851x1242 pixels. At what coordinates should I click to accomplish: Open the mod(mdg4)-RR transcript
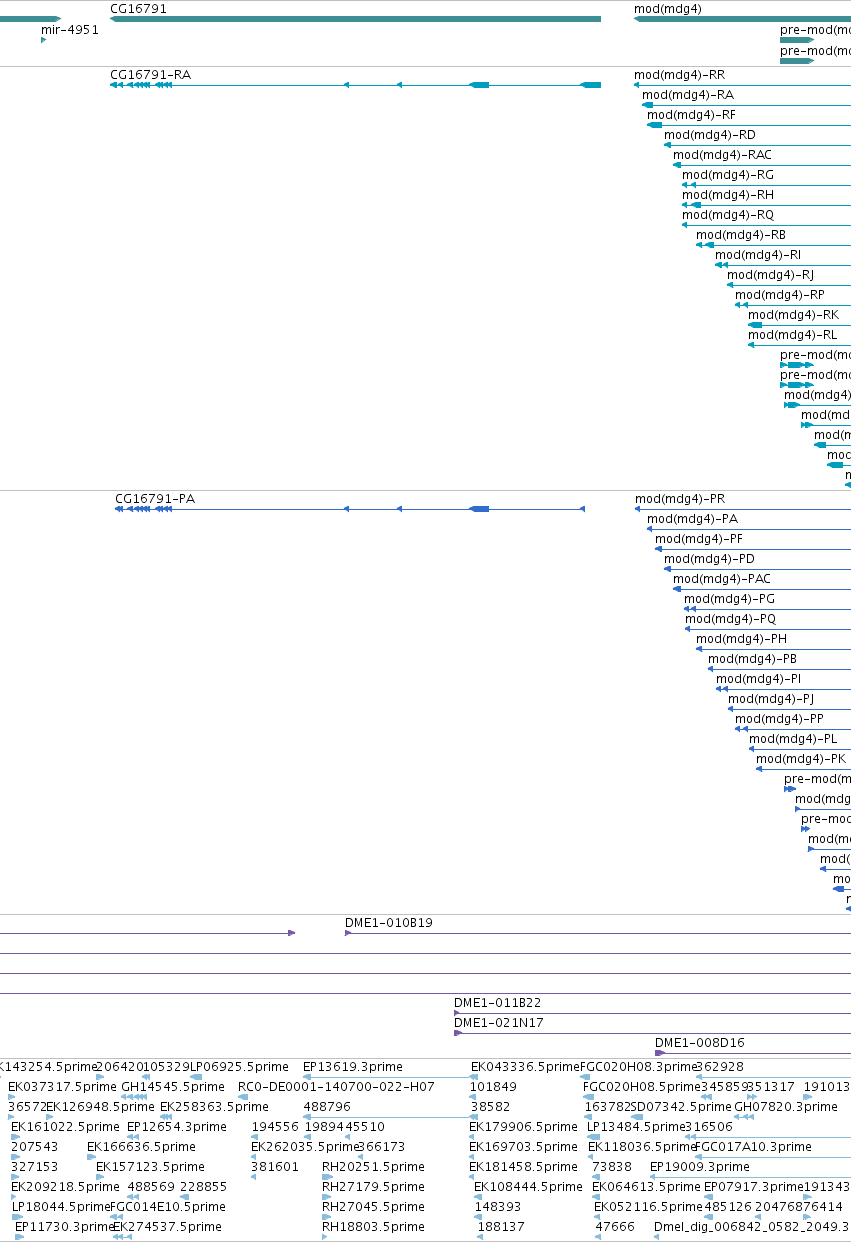(680, 74)
